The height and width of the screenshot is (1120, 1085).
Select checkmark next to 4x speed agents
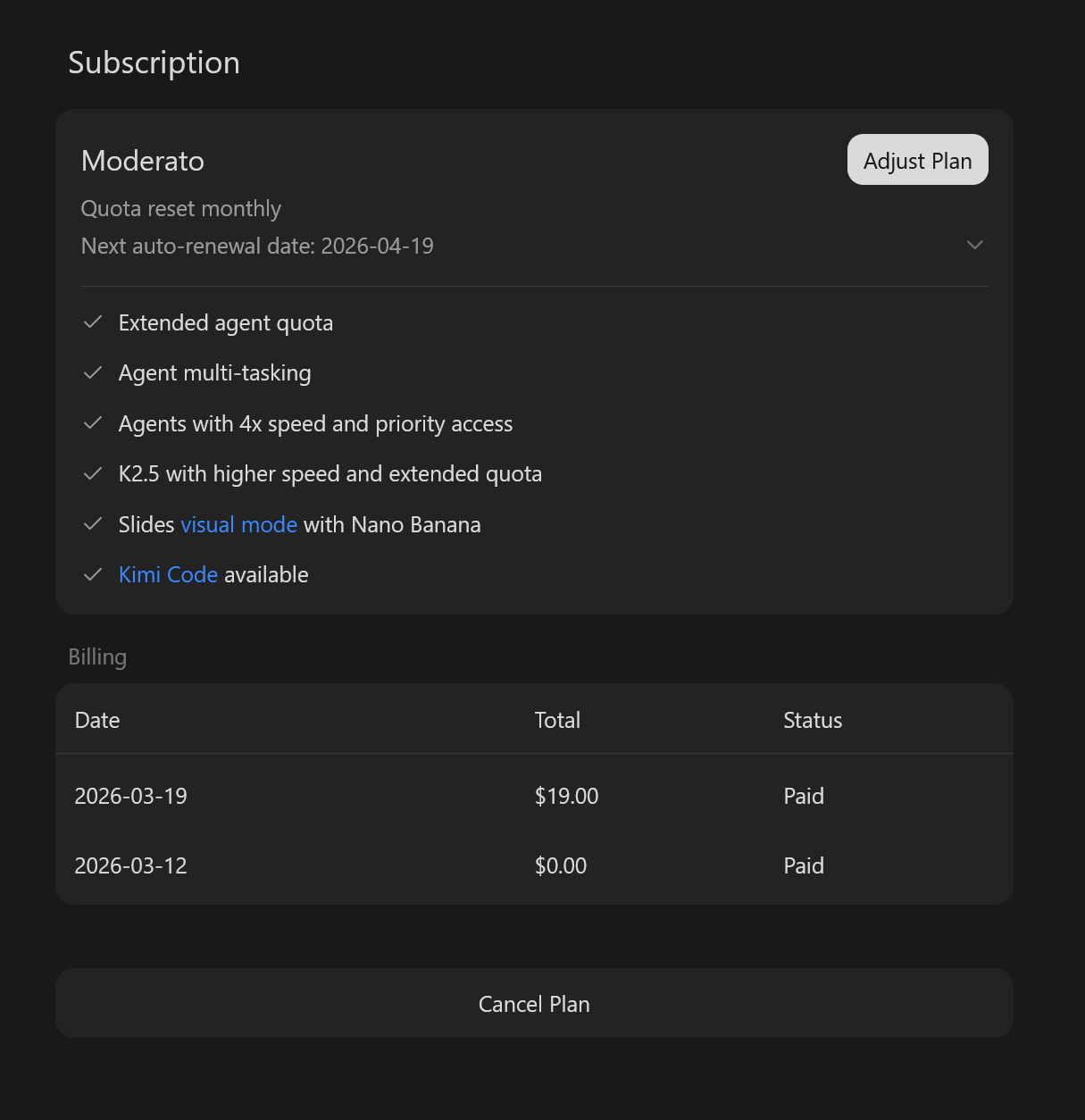(x=93, y=423)
